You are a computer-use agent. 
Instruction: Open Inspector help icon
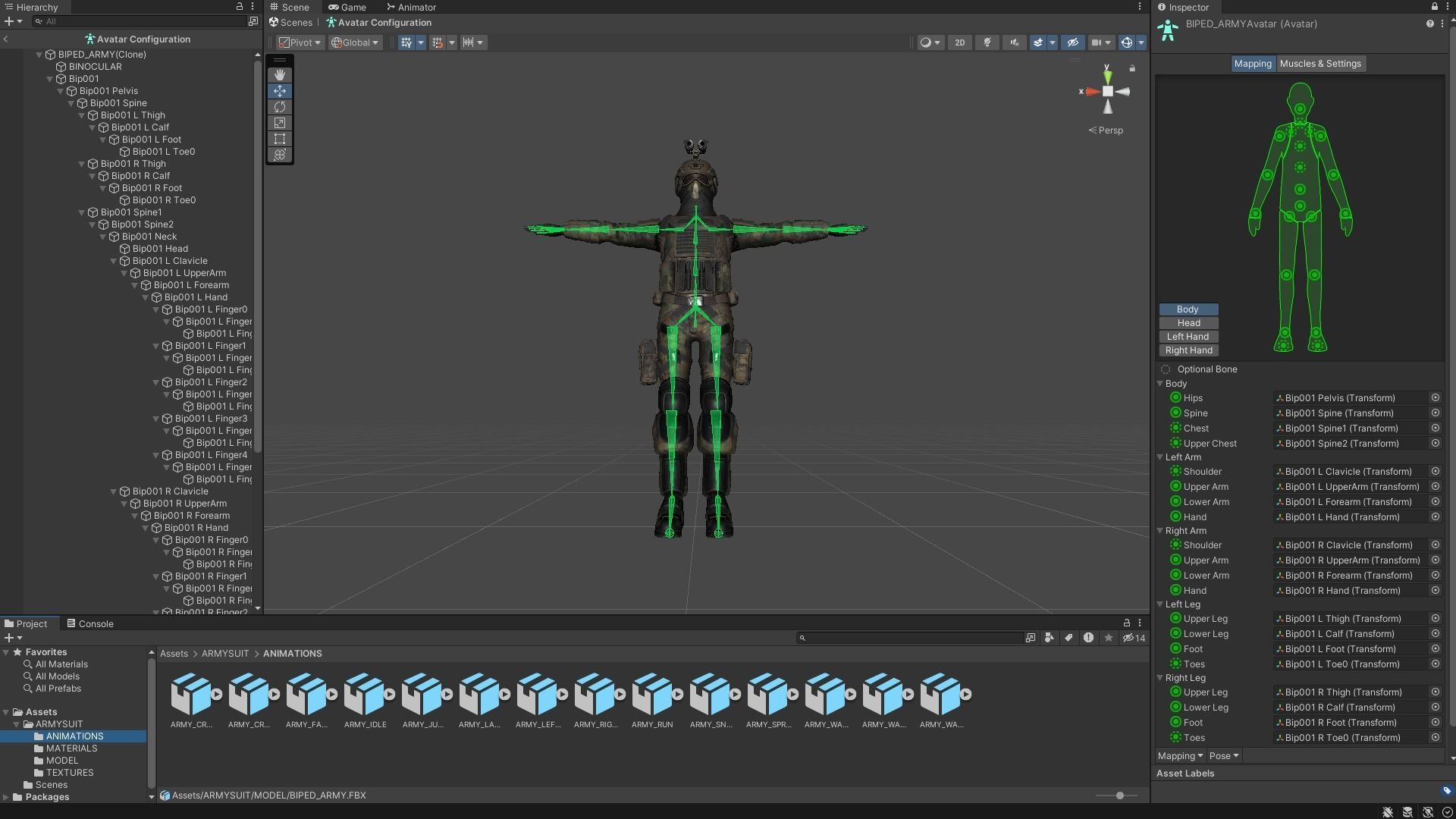[x=1429, y=24]
